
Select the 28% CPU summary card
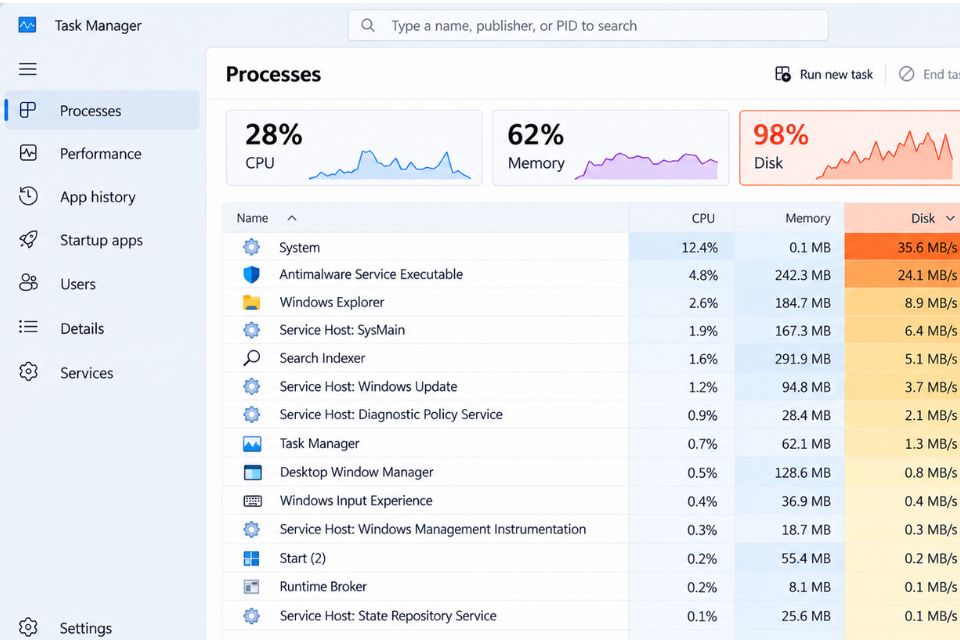coord(354,148)
